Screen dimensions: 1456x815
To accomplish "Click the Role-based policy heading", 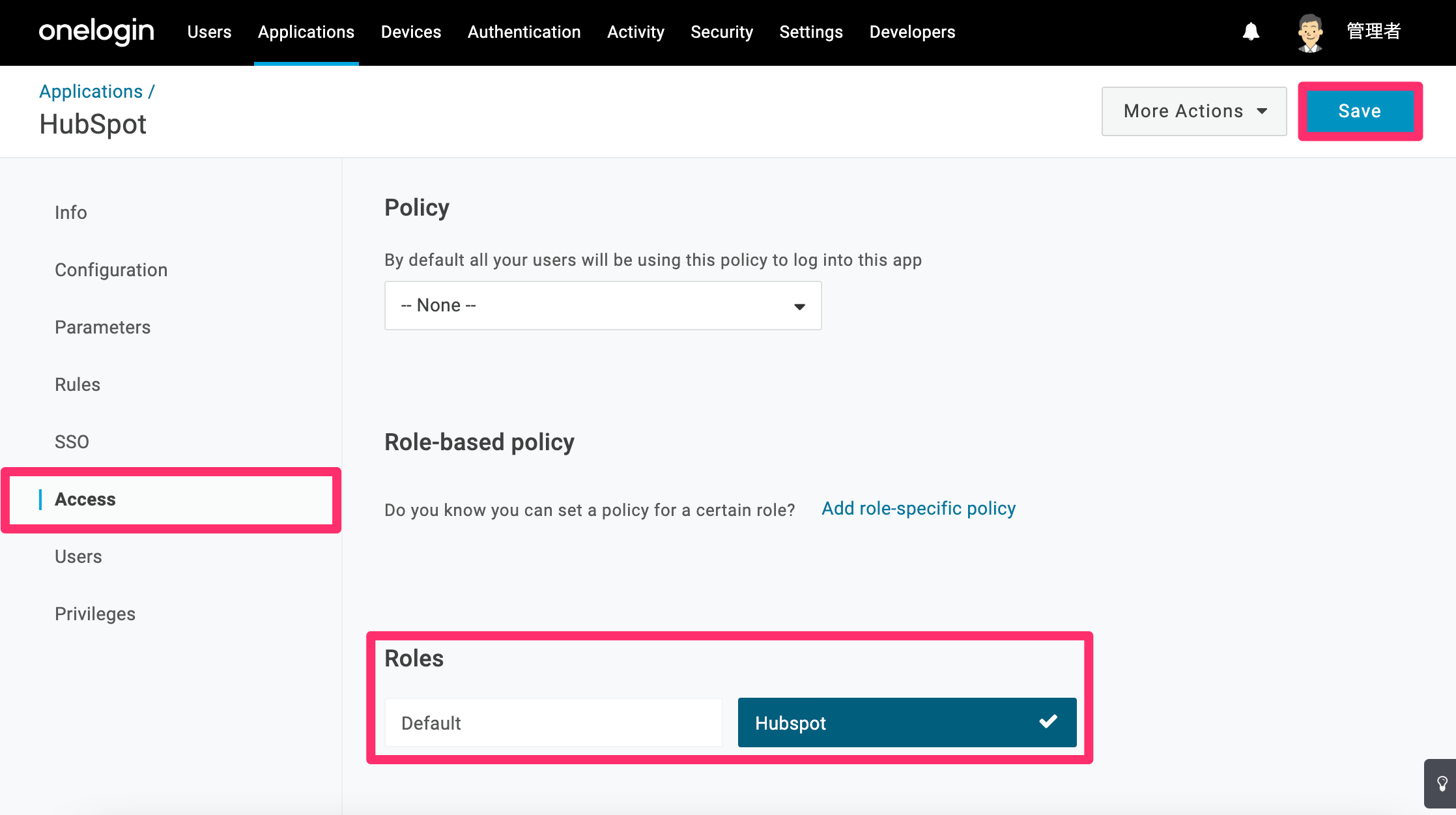I will click(x=479, y=442).
